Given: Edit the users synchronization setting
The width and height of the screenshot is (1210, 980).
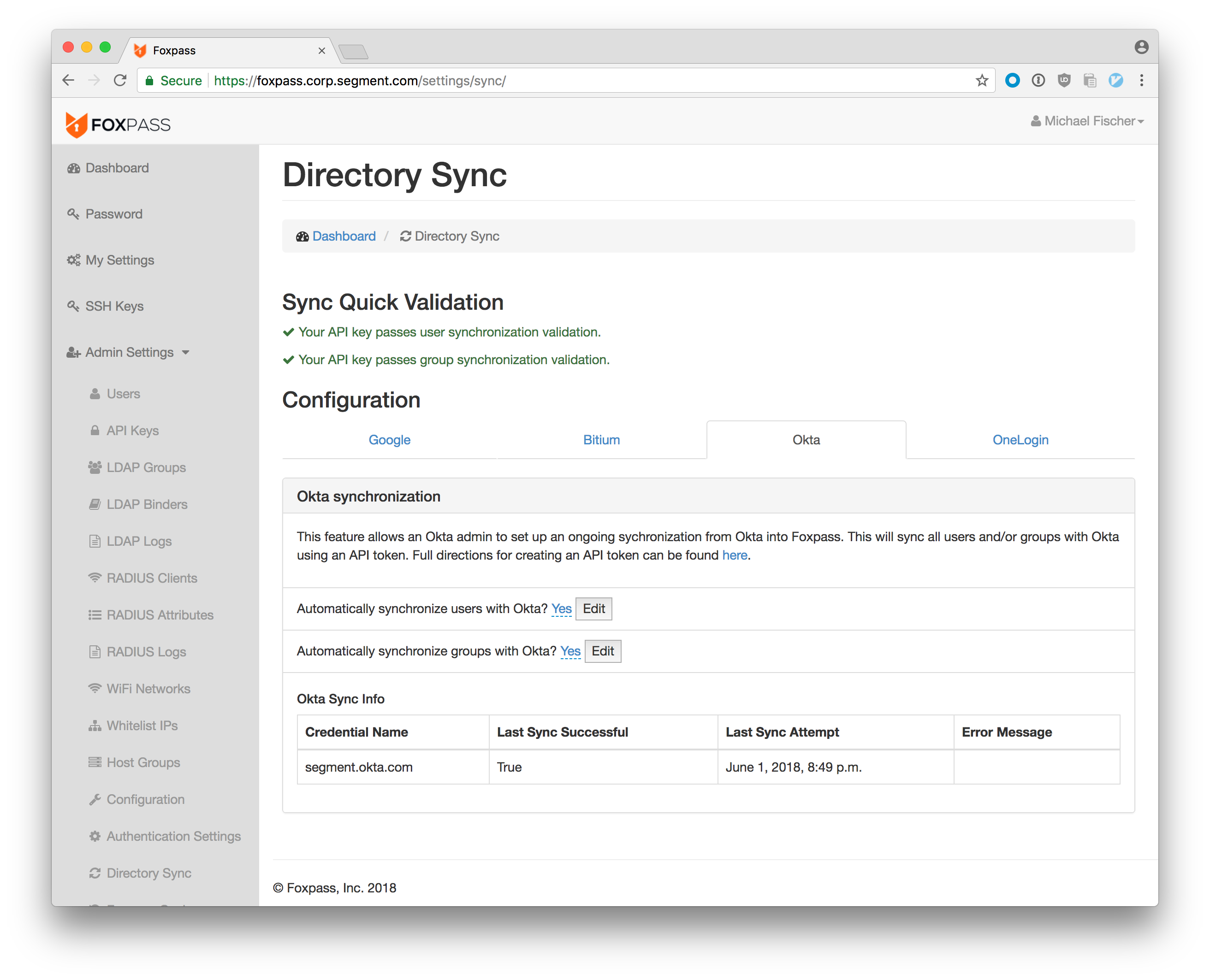Looking at the screenshot, I should point(593,608).
